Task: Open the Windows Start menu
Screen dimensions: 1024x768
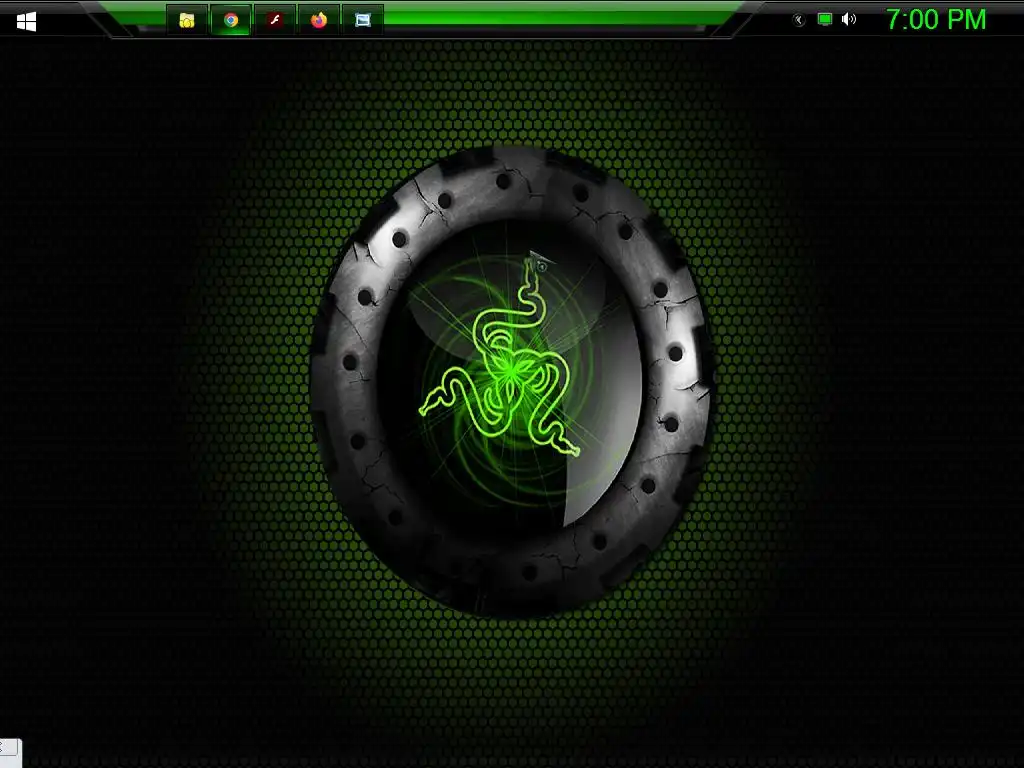Action: point(26,22)
